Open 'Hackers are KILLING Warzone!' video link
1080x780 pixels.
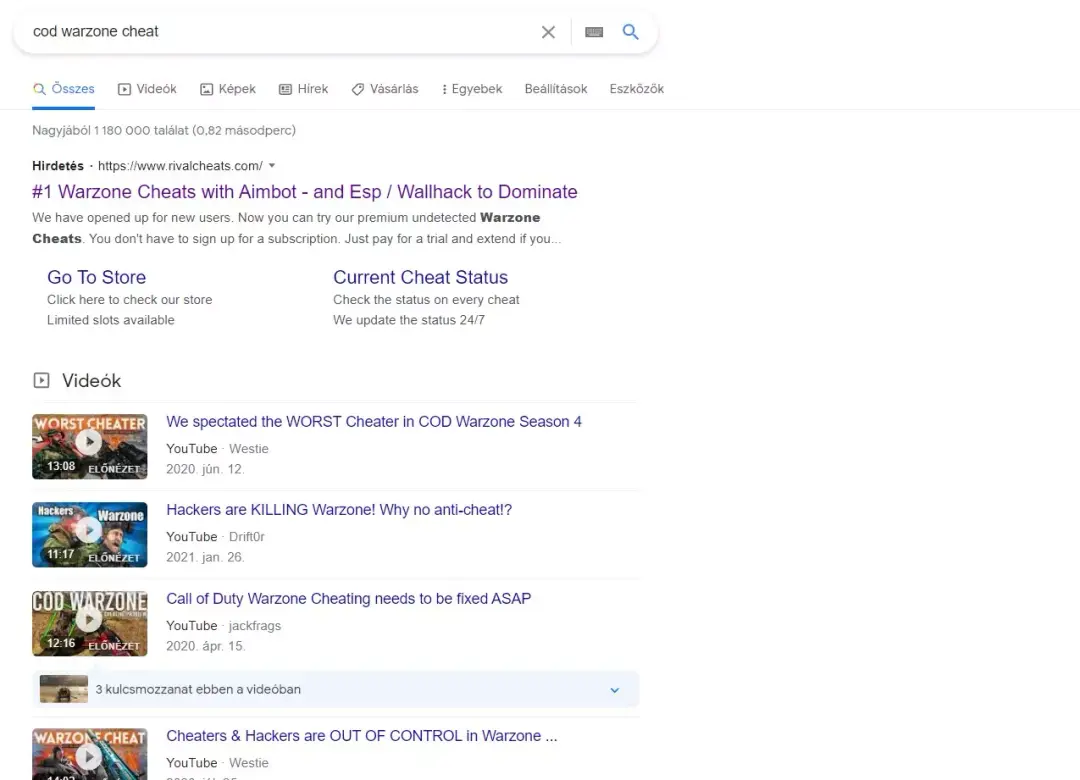point(339,510)
